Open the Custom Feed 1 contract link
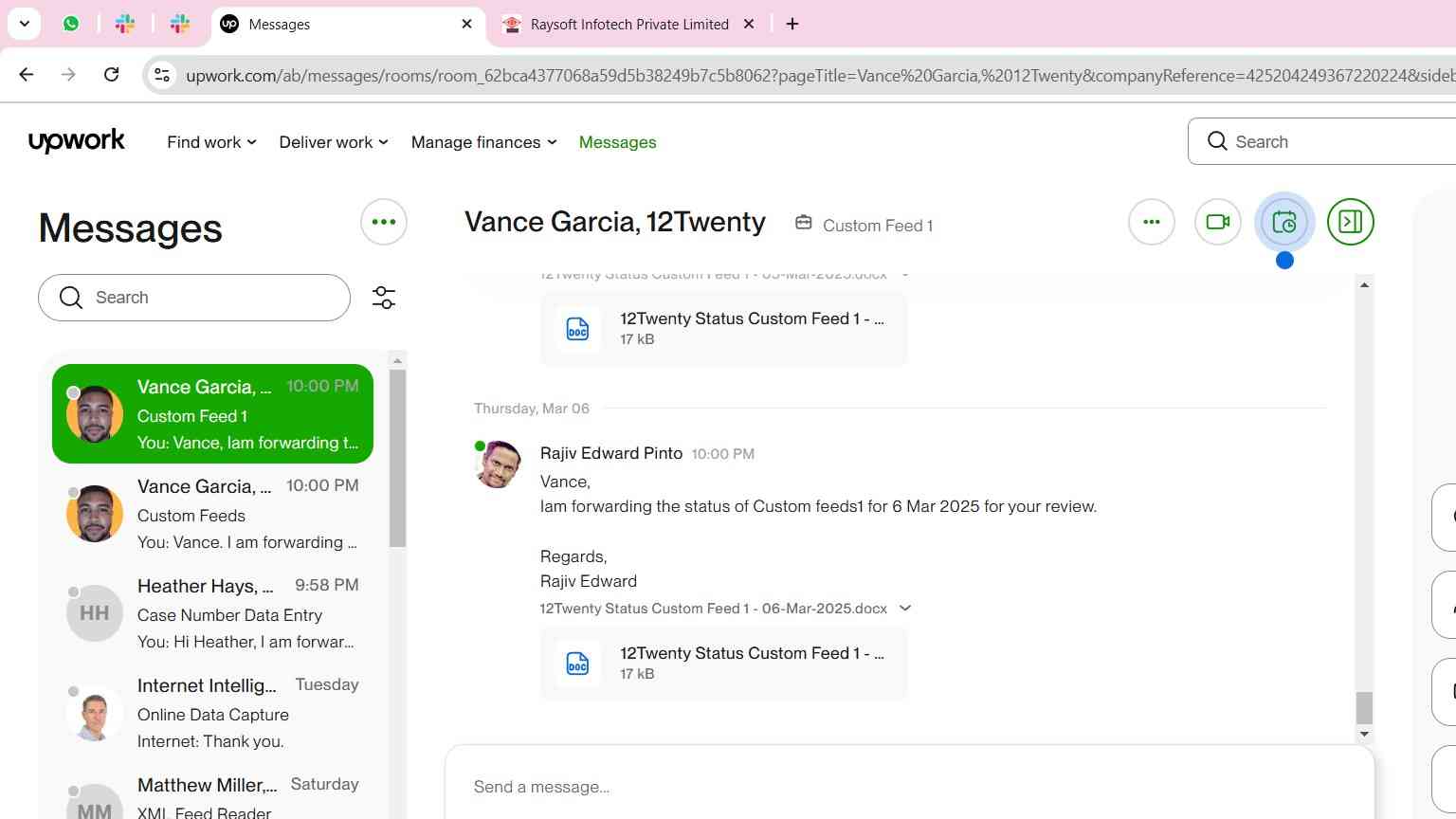The width and height of the screenshot is (1456, 819). pyautogui.click(x=864, y=225)
